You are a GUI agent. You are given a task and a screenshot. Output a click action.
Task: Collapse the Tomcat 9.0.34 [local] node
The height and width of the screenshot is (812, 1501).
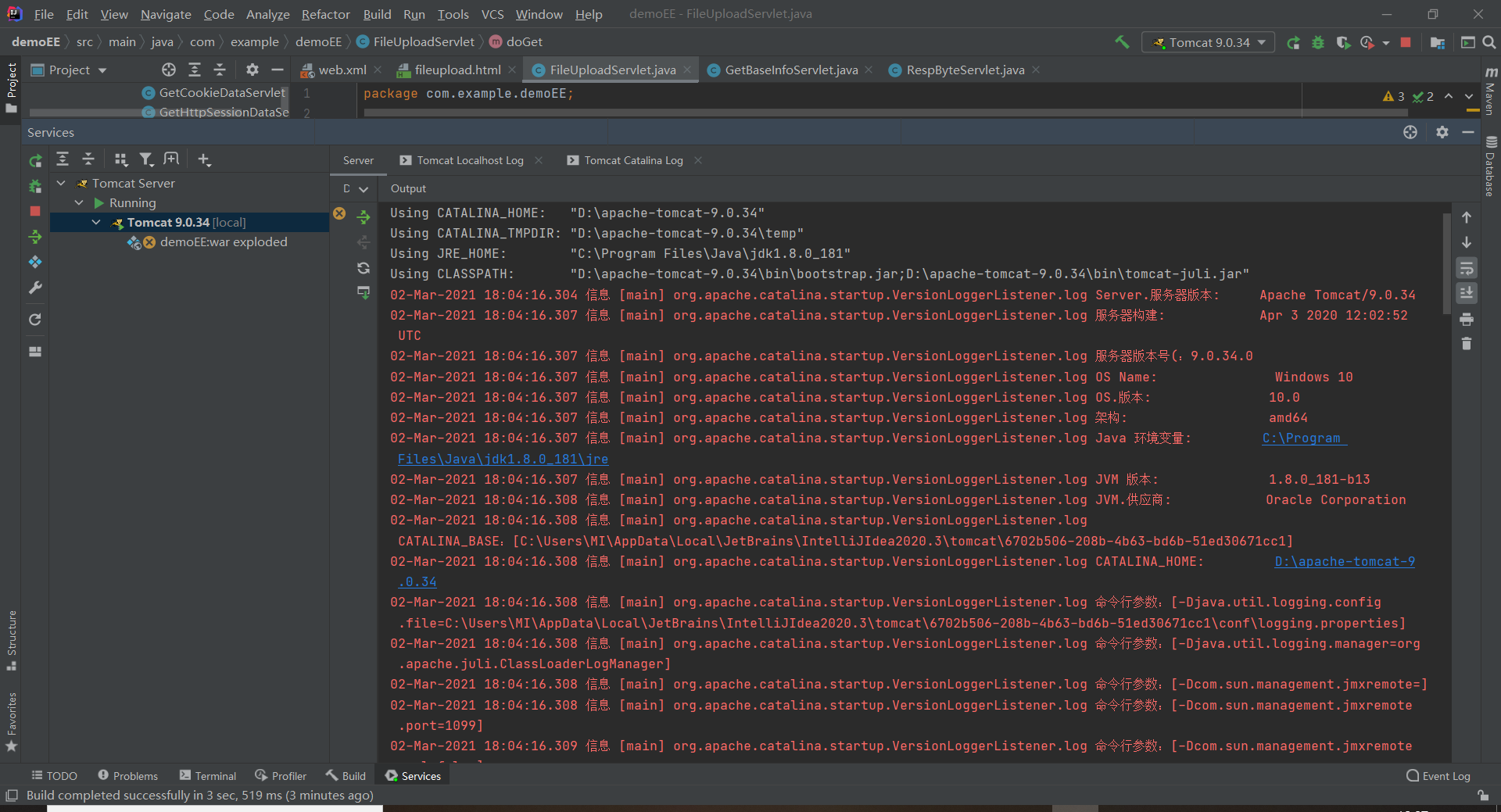coord(96,223)
